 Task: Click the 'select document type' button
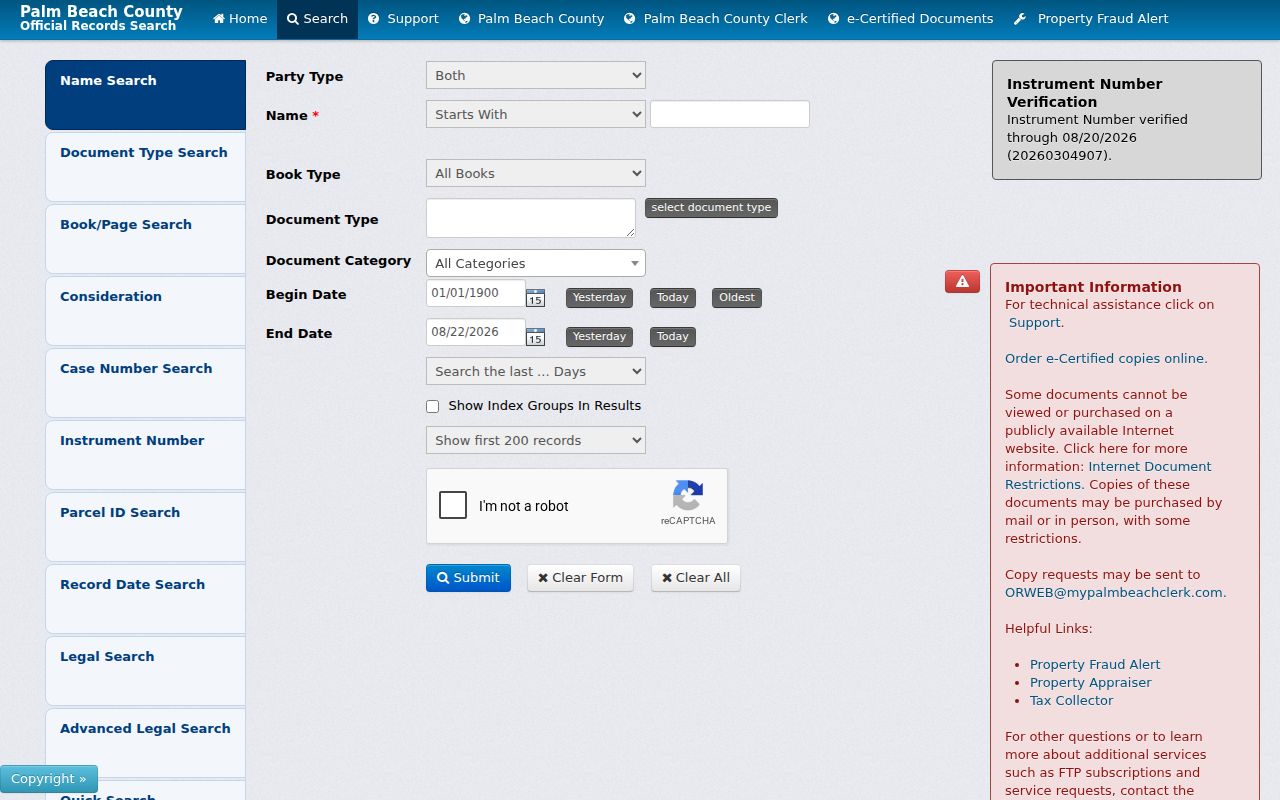coord(711,208)
